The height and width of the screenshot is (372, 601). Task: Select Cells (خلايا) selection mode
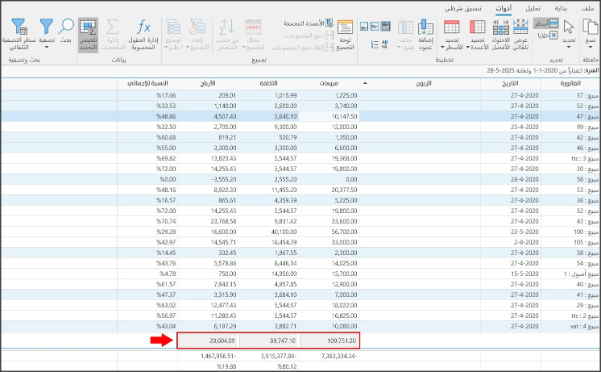pos(547,36)
